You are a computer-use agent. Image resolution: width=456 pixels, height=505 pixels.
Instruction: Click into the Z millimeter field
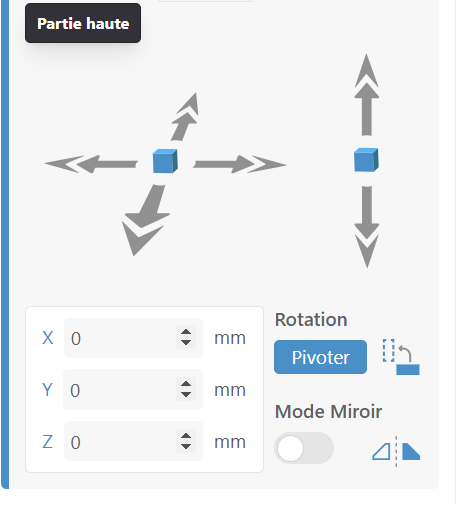point(133,441)
